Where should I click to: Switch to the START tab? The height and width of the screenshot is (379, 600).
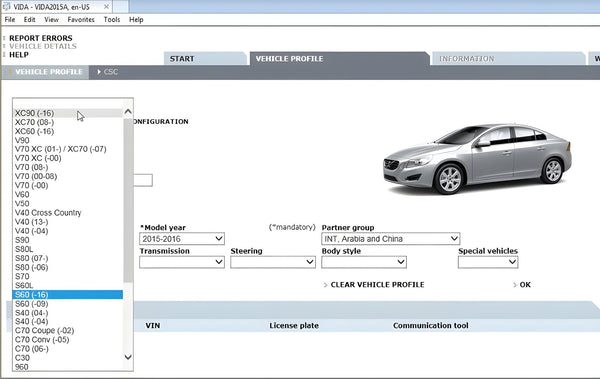click(205, 59)
